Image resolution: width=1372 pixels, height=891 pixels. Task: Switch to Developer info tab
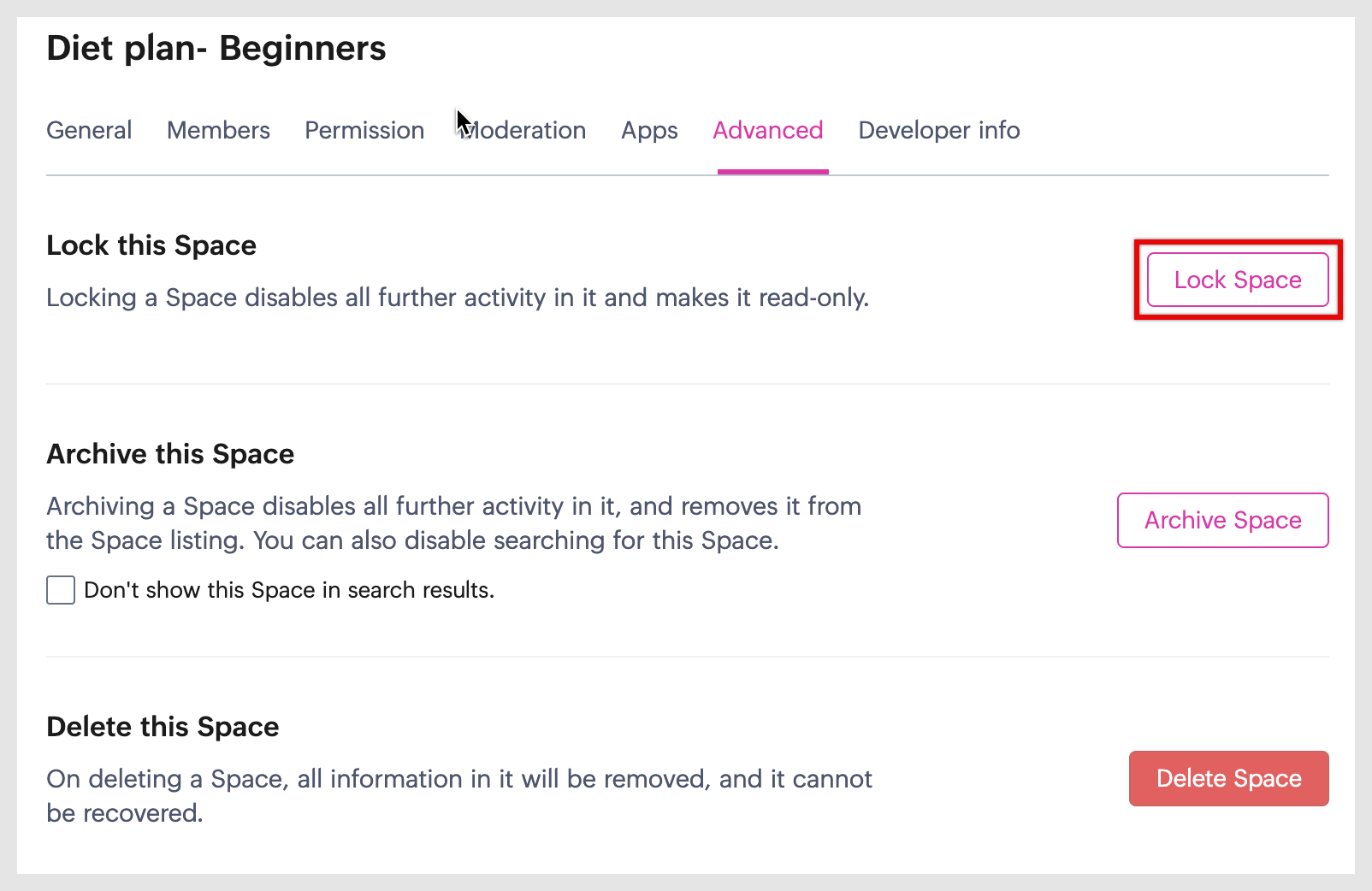coord(938,130)
